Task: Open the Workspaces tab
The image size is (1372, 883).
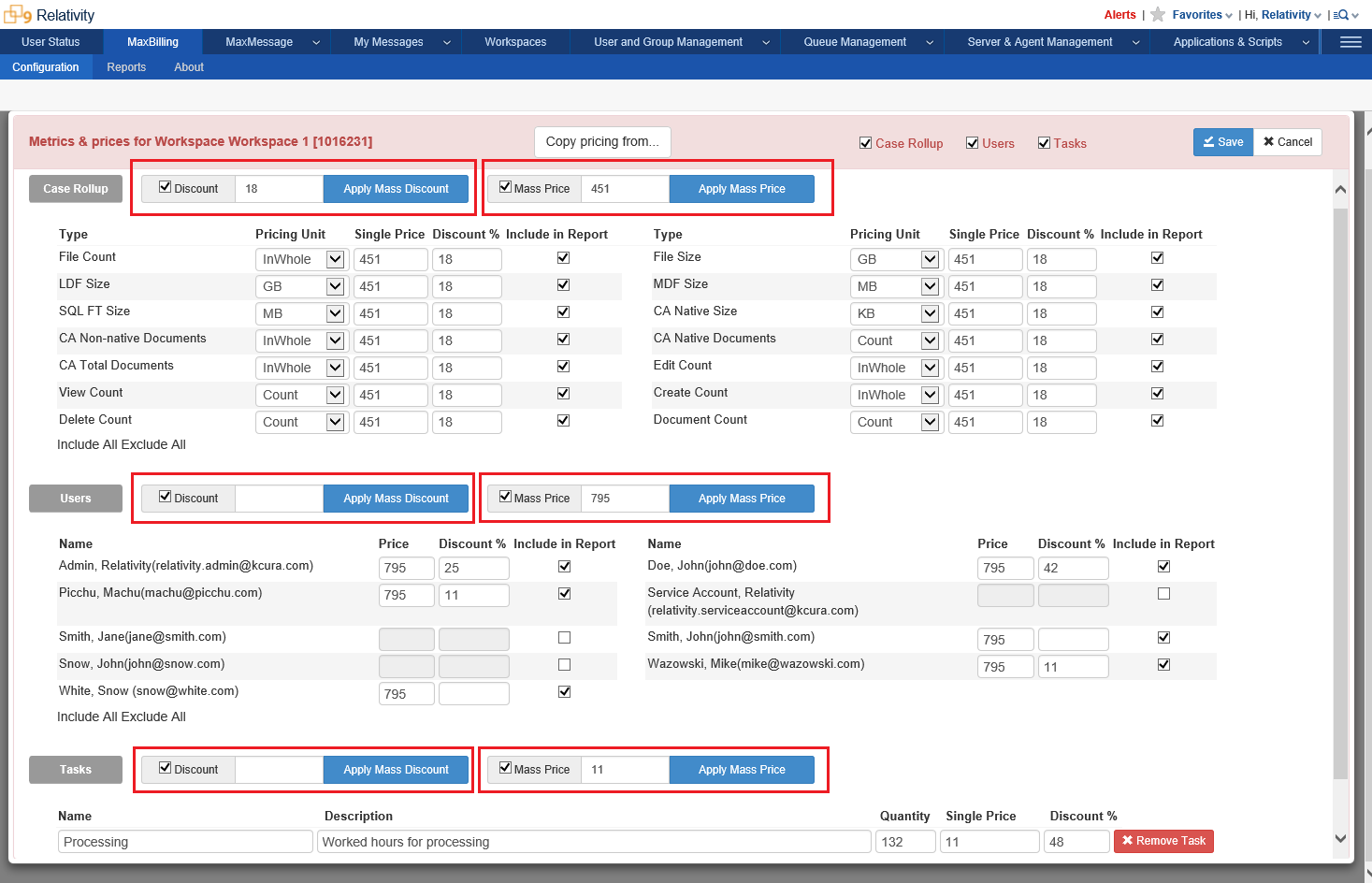Action: [x=515, y=42]
